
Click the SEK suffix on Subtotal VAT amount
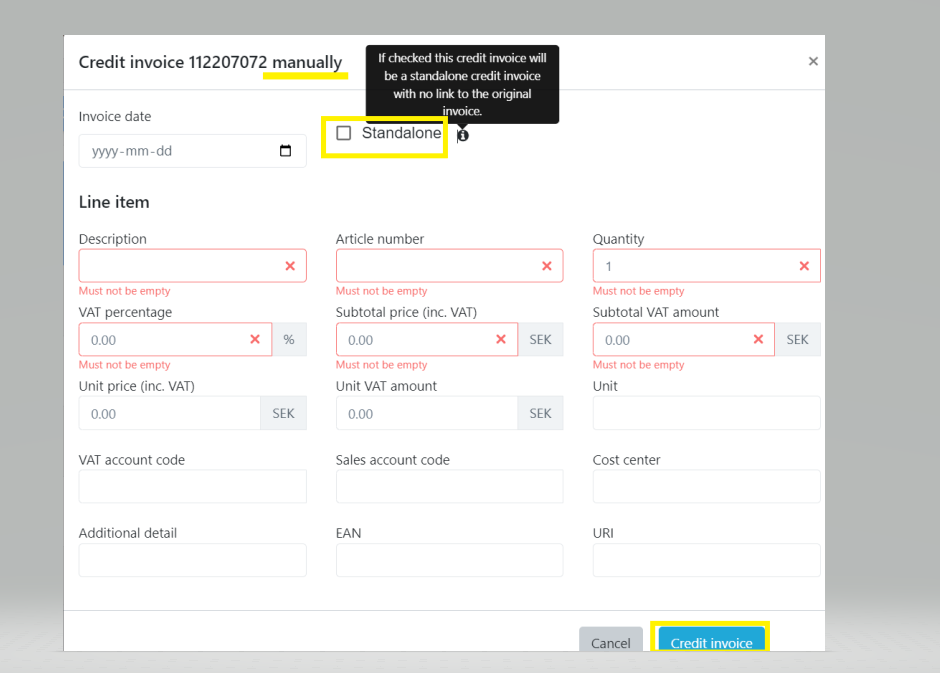tap(797, 340)
